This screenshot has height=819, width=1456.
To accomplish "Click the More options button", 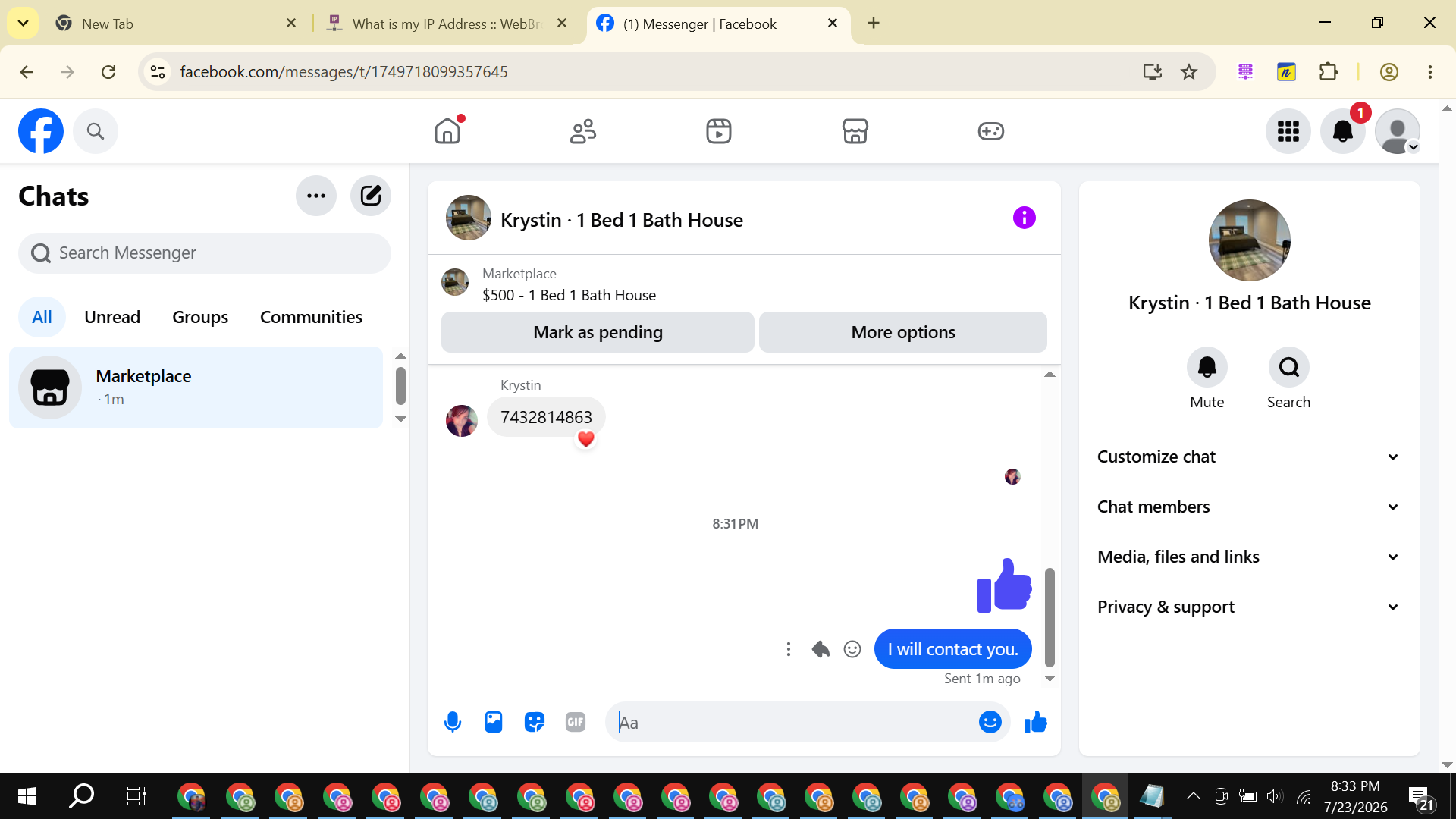I will [903, 332].
